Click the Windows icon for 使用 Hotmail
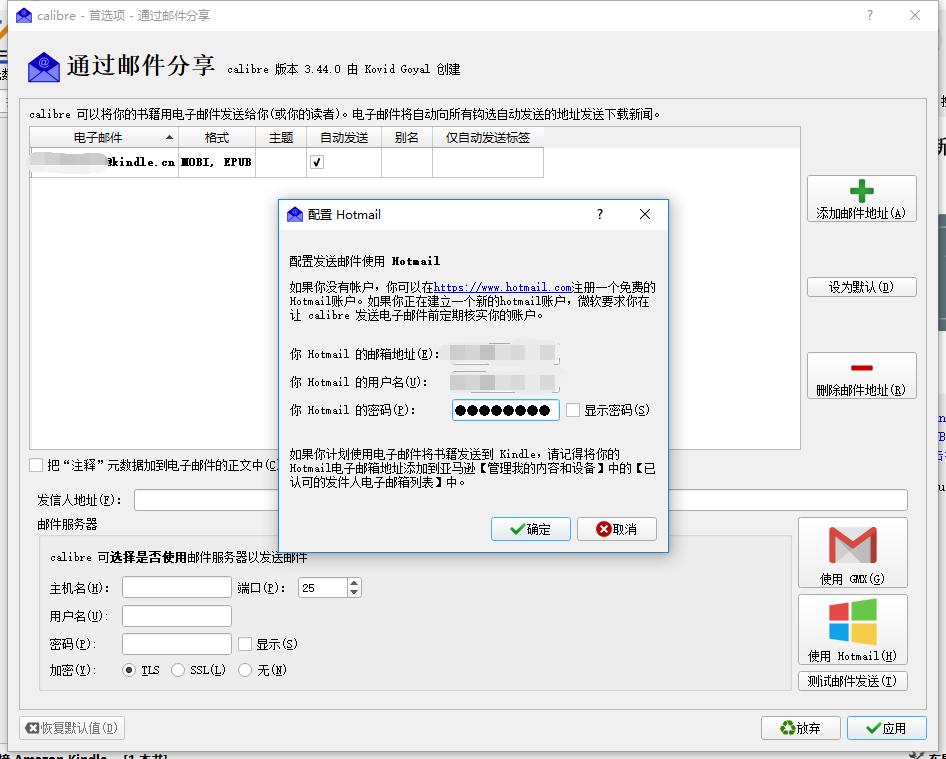Screen dimensions: 946x759 click(851, 620)
